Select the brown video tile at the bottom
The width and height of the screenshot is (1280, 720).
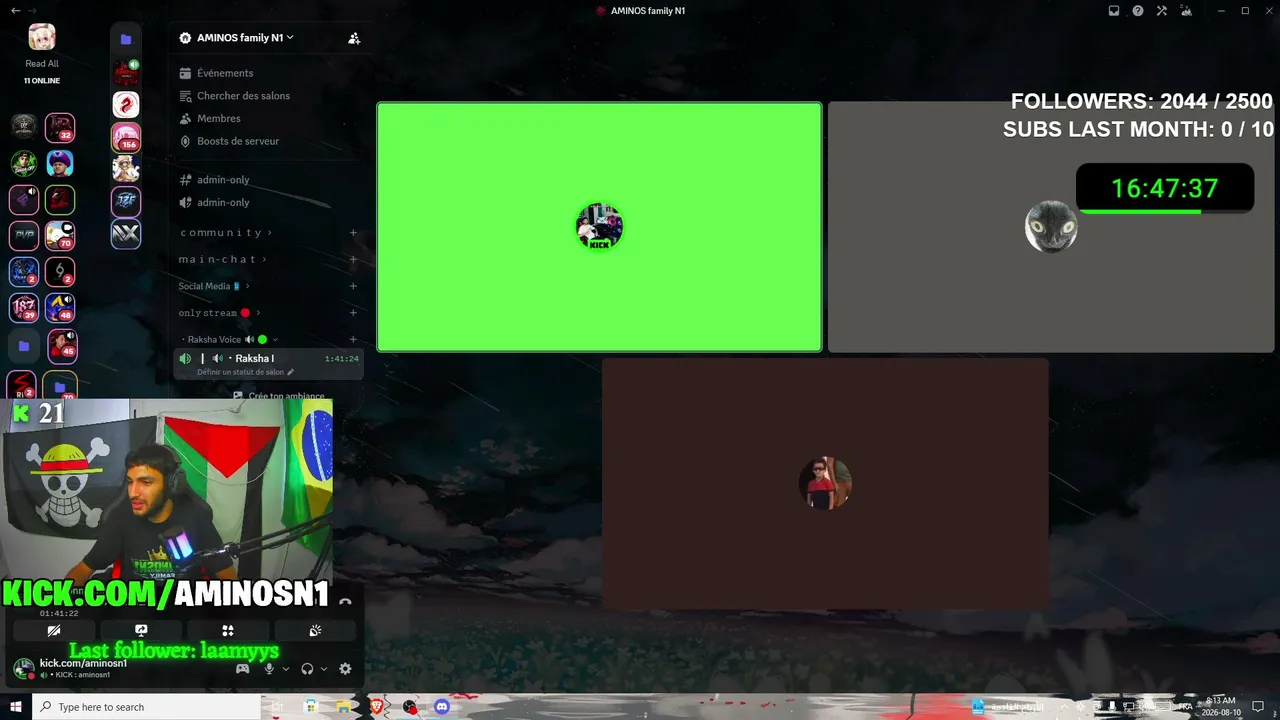tap(825, 484)
